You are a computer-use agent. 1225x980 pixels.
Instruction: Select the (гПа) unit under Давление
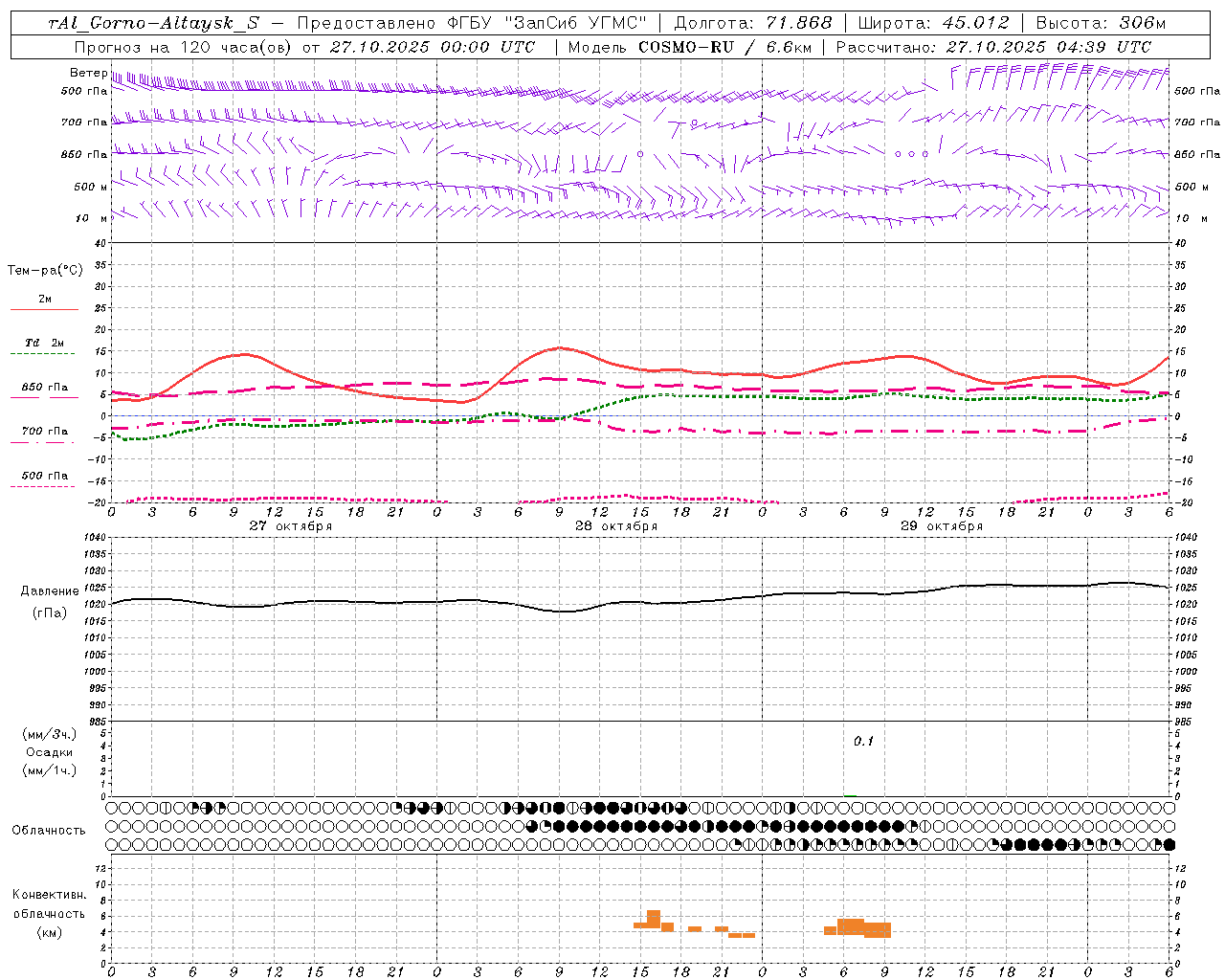click(50, 613)
